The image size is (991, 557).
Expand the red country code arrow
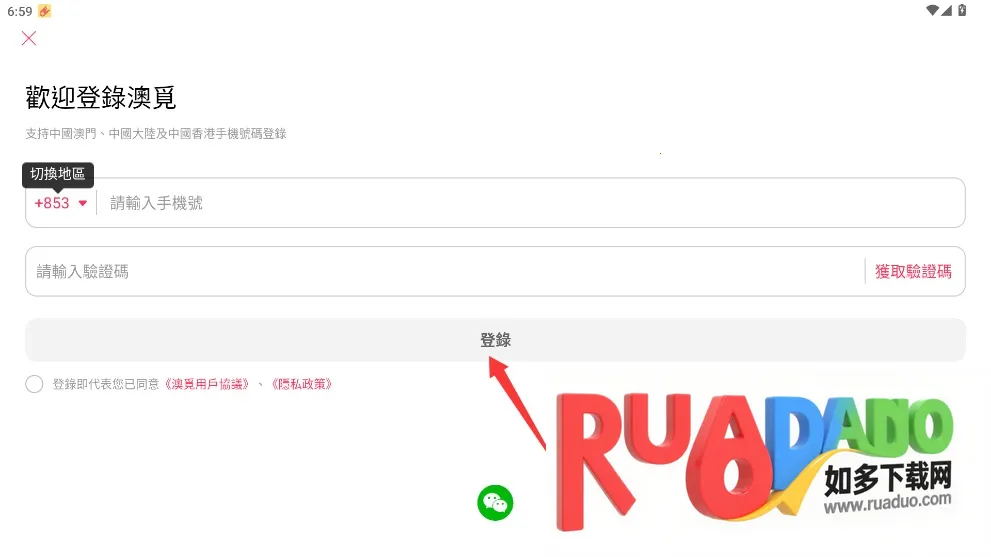click(x=83, y=203)
